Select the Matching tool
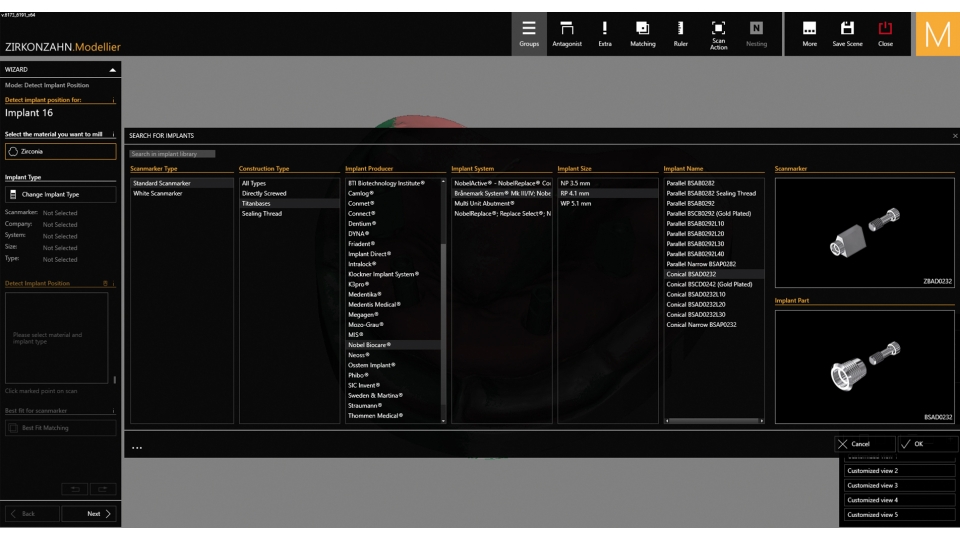 pos(643,34)
